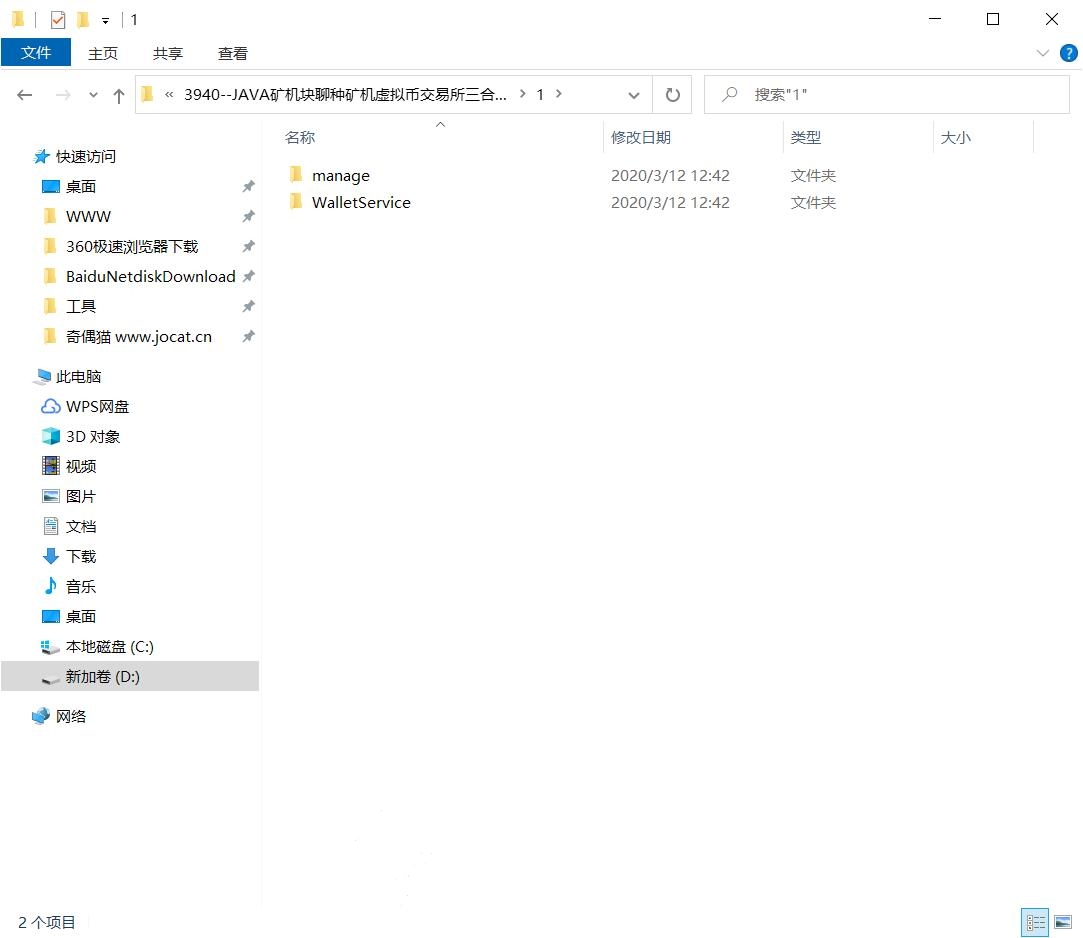
Task: Click the double-chevron breadcrumb overflow
Action: [169, 95]
